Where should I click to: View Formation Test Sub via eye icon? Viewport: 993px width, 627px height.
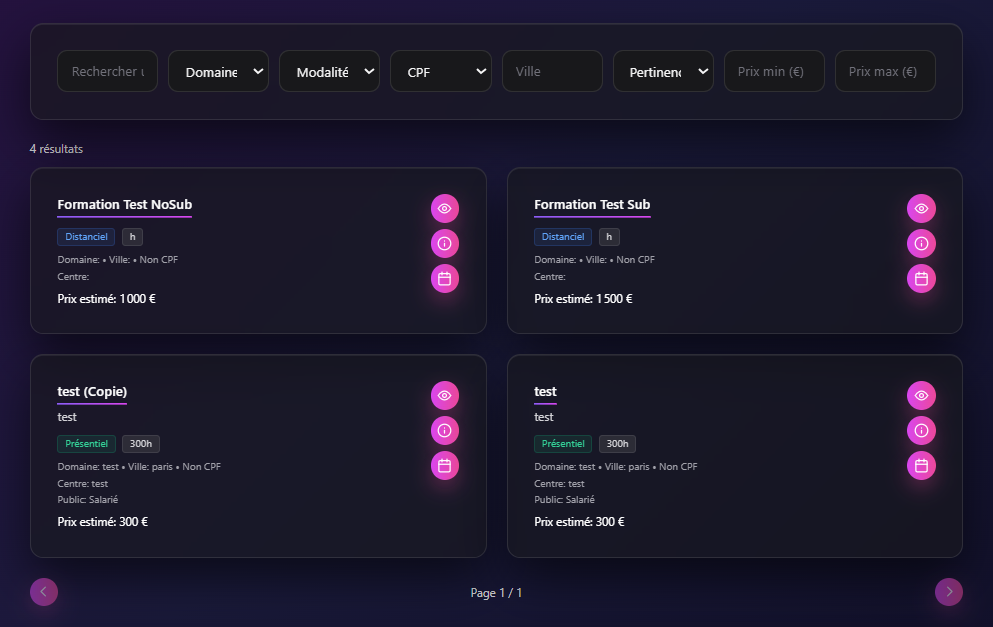[921, 208]
